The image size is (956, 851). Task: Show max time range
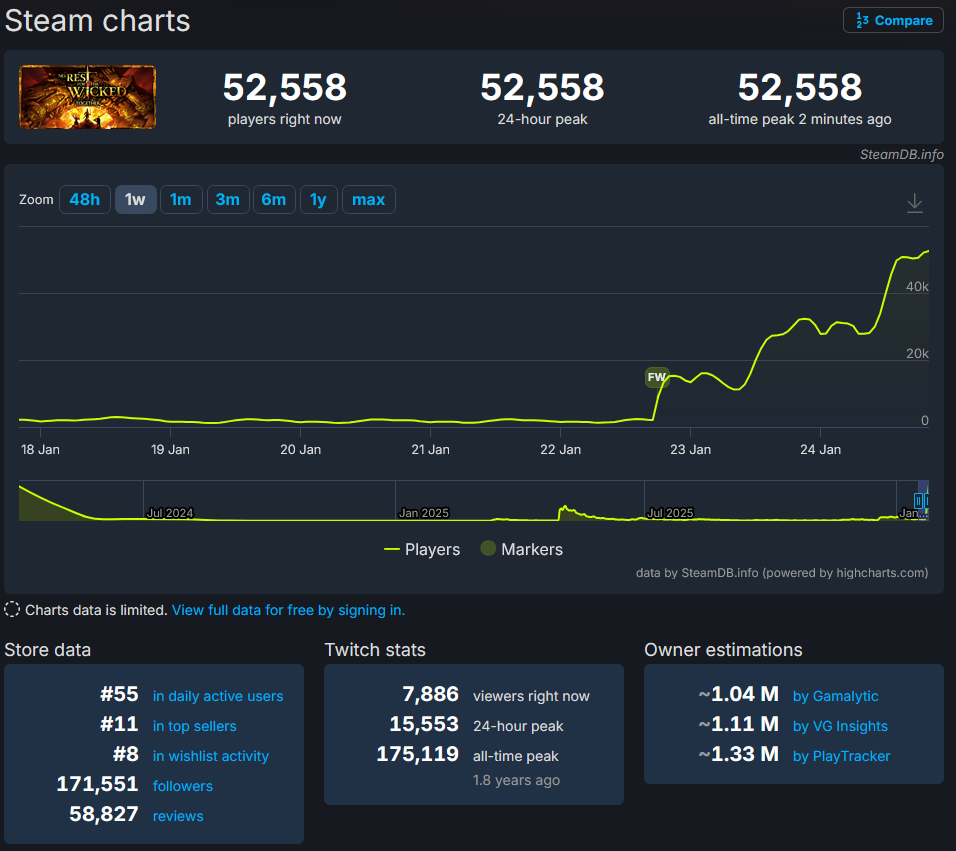point(368,200)
